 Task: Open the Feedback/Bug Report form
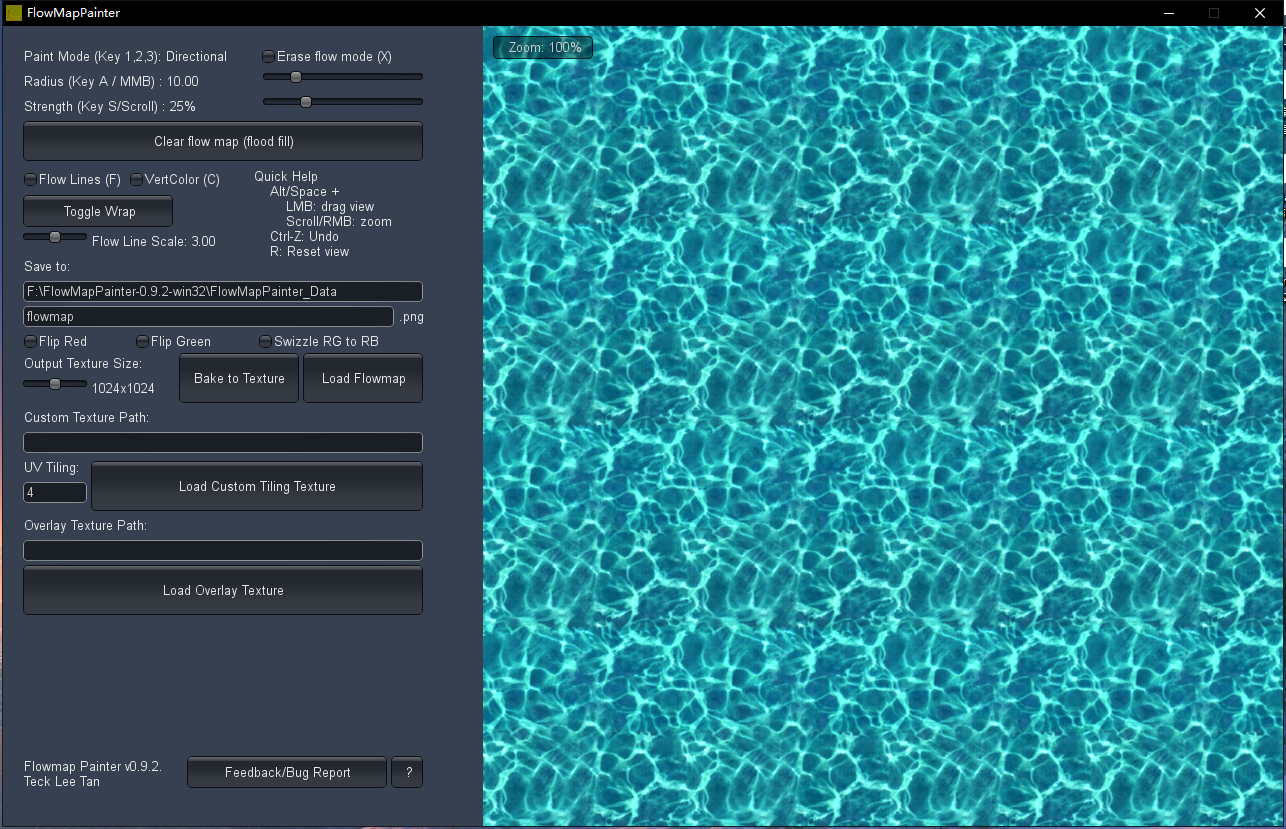[x=286, y=772]
